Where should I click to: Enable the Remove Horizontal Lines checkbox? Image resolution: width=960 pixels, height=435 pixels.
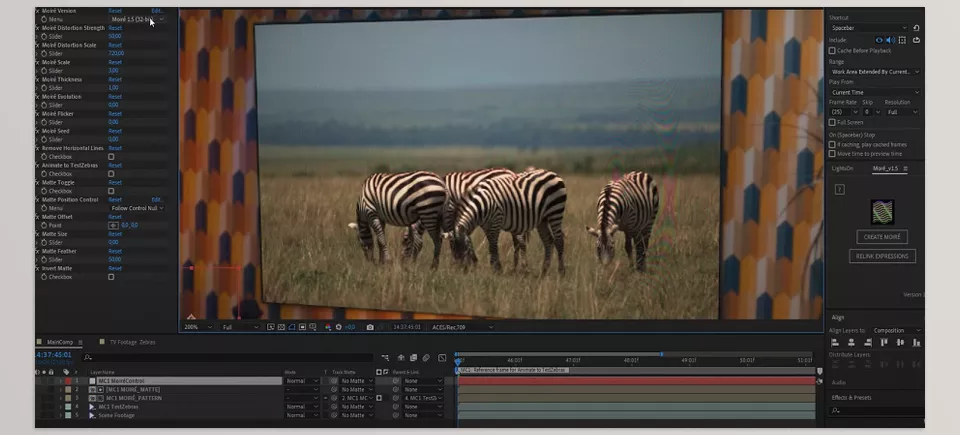pos(111,157)
